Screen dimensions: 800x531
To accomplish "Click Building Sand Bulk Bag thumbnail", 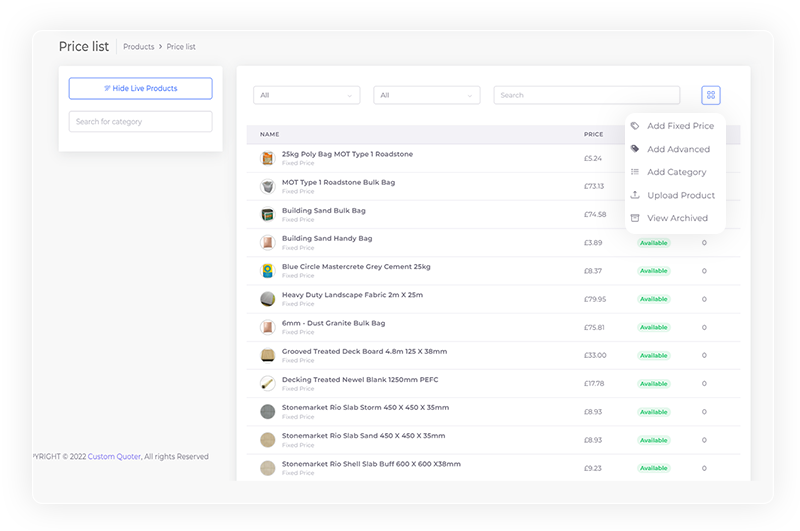I will point(267,214).
